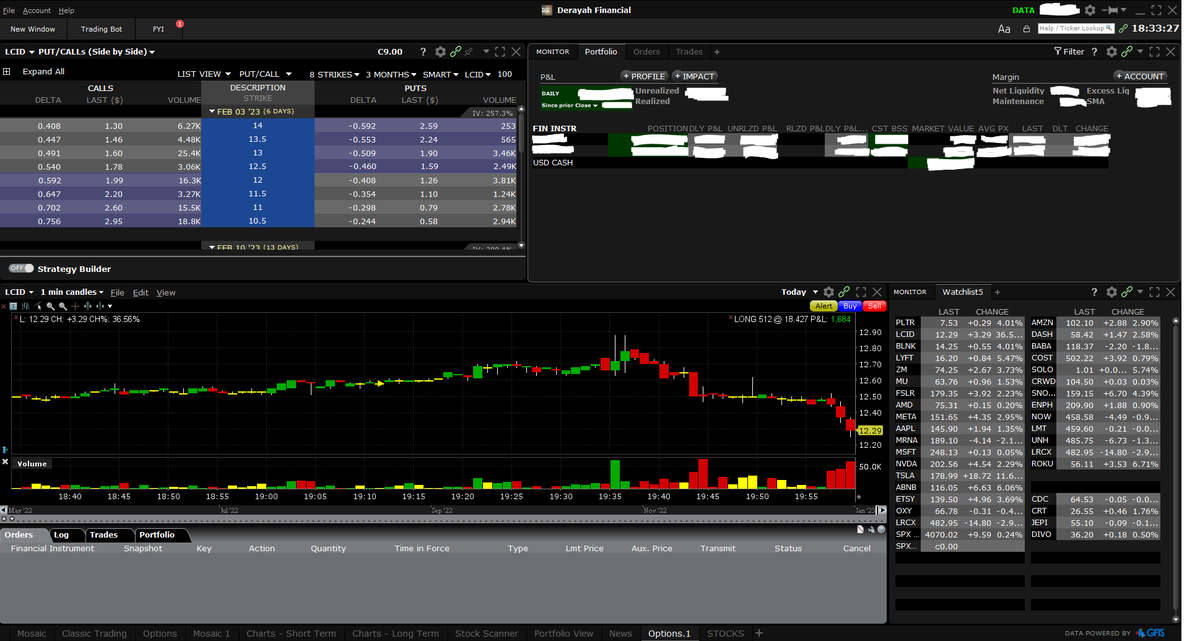Open 3 MONTHS expiry dropdown

(391, 74)
